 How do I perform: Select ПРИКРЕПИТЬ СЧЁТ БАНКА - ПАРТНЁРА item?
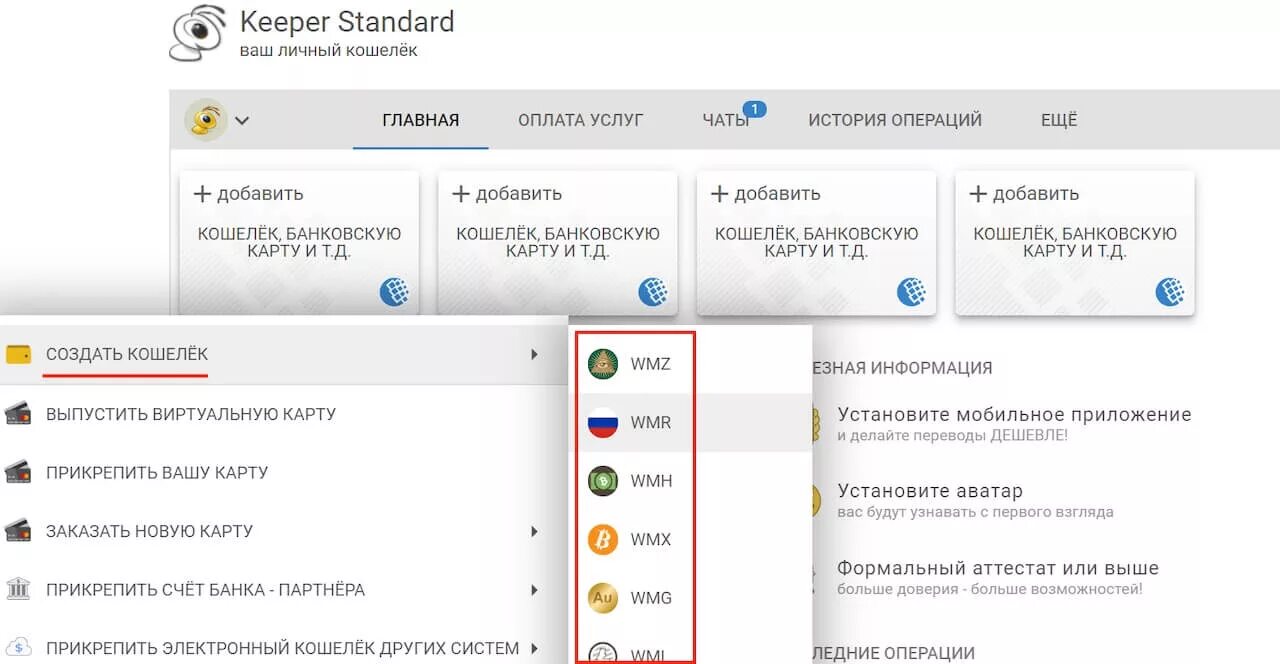(284, 590)
